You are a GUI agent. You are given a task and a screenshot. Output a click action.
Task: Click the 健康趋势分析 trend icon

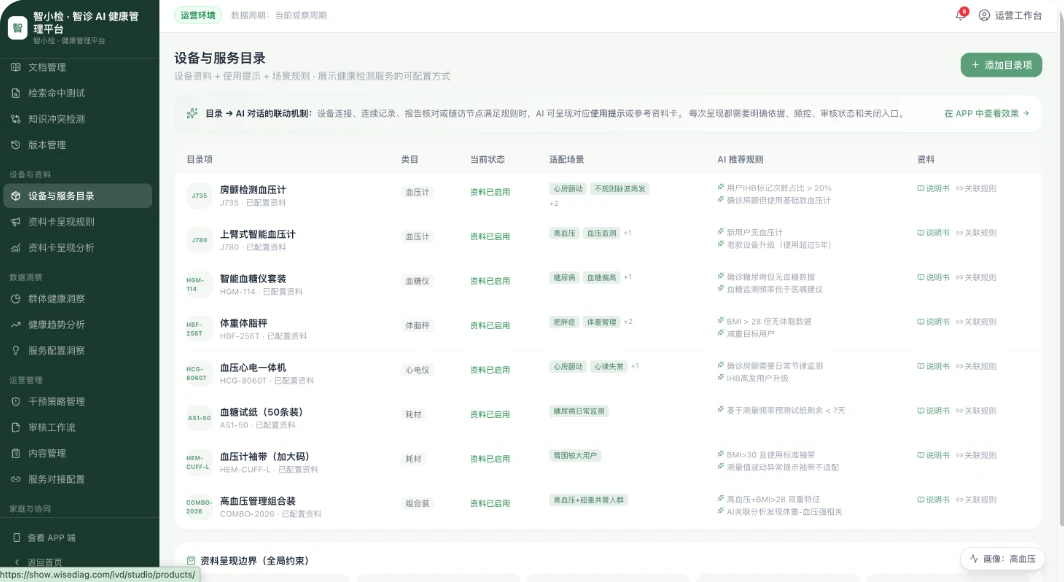pos(16,324)
